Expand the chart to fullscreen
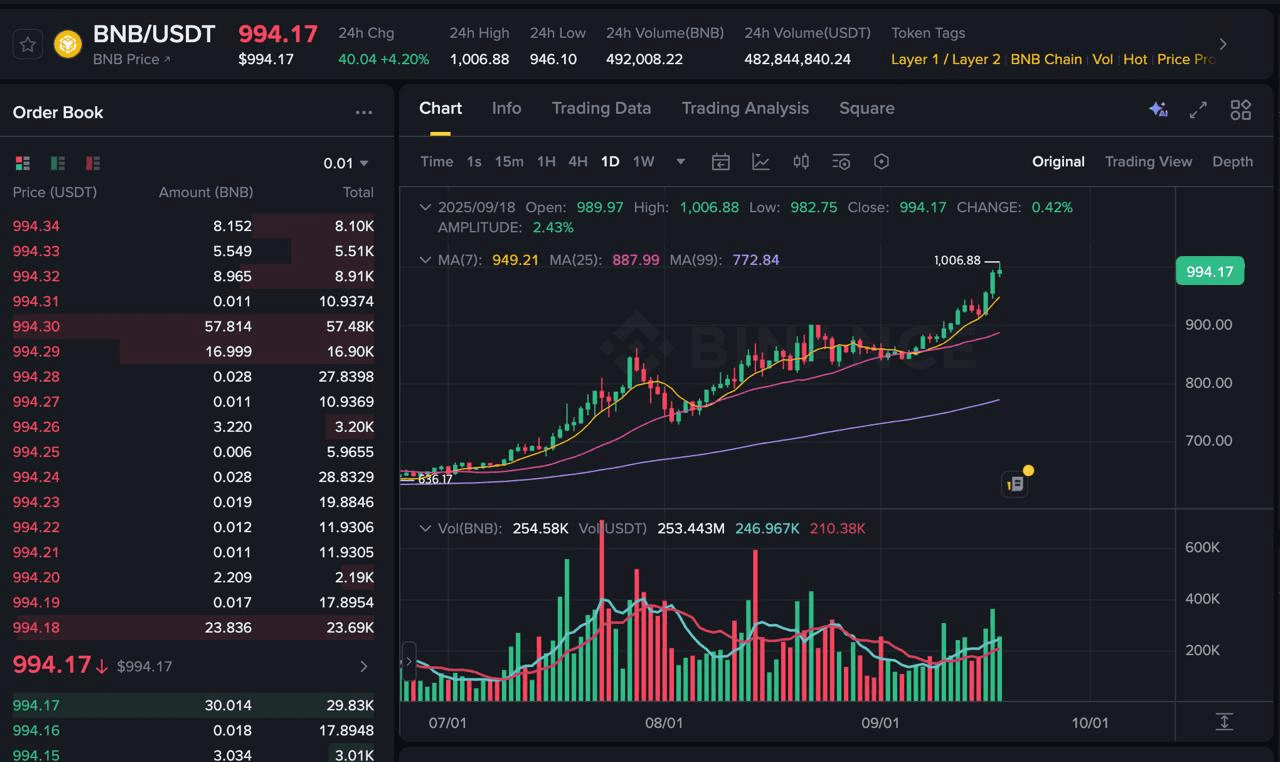1280x762 pixels. click(x=1198, y=110)
